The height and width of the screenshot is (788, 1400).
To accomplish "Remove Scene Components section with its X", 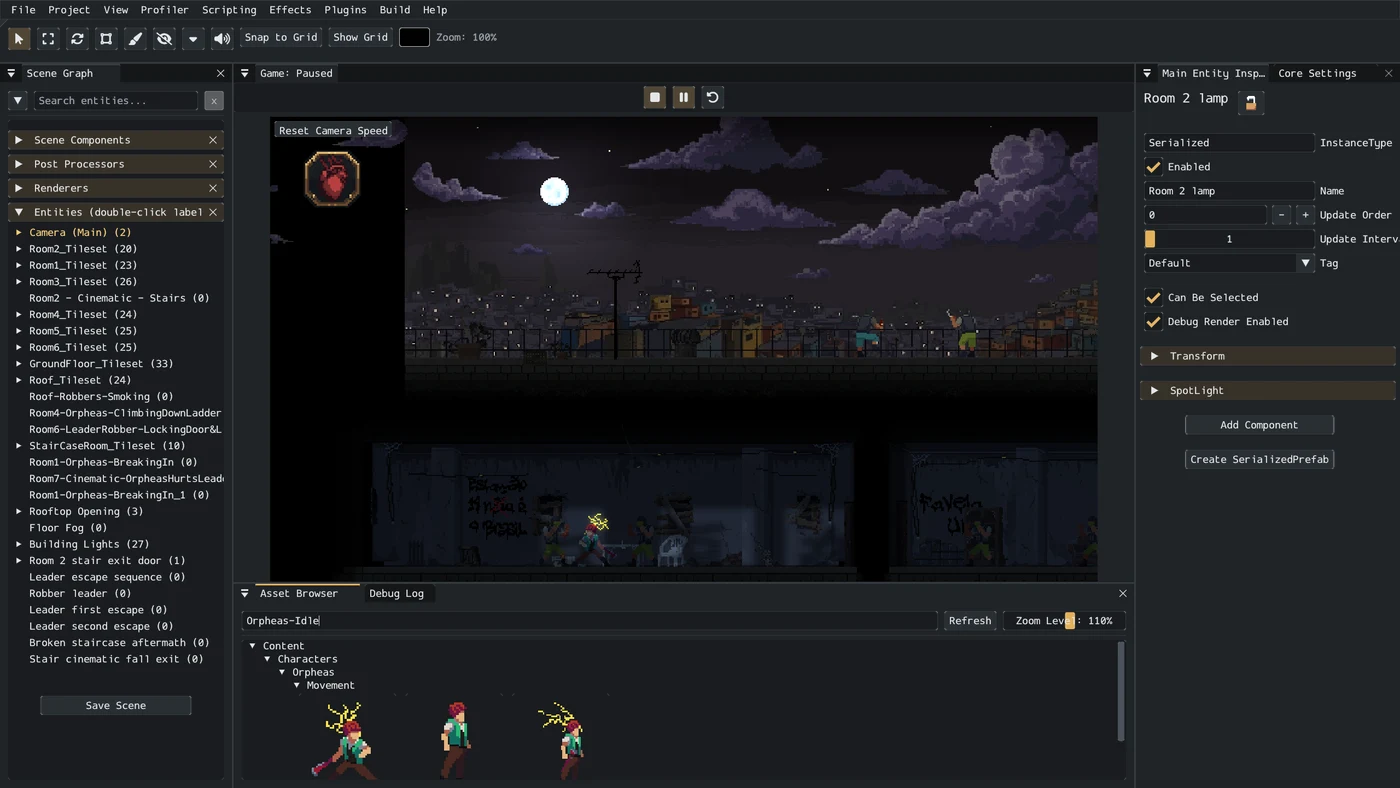I will pyautogui.click(x=213, y=140).
